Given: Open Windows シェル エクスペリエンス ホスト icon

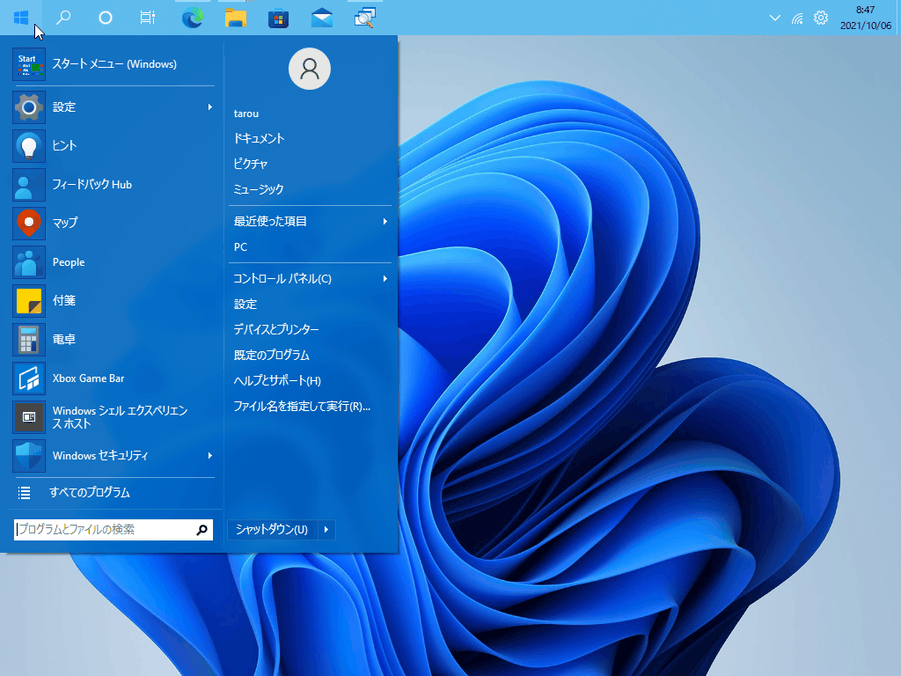Looking at the screenshot, I should [29, 417].
